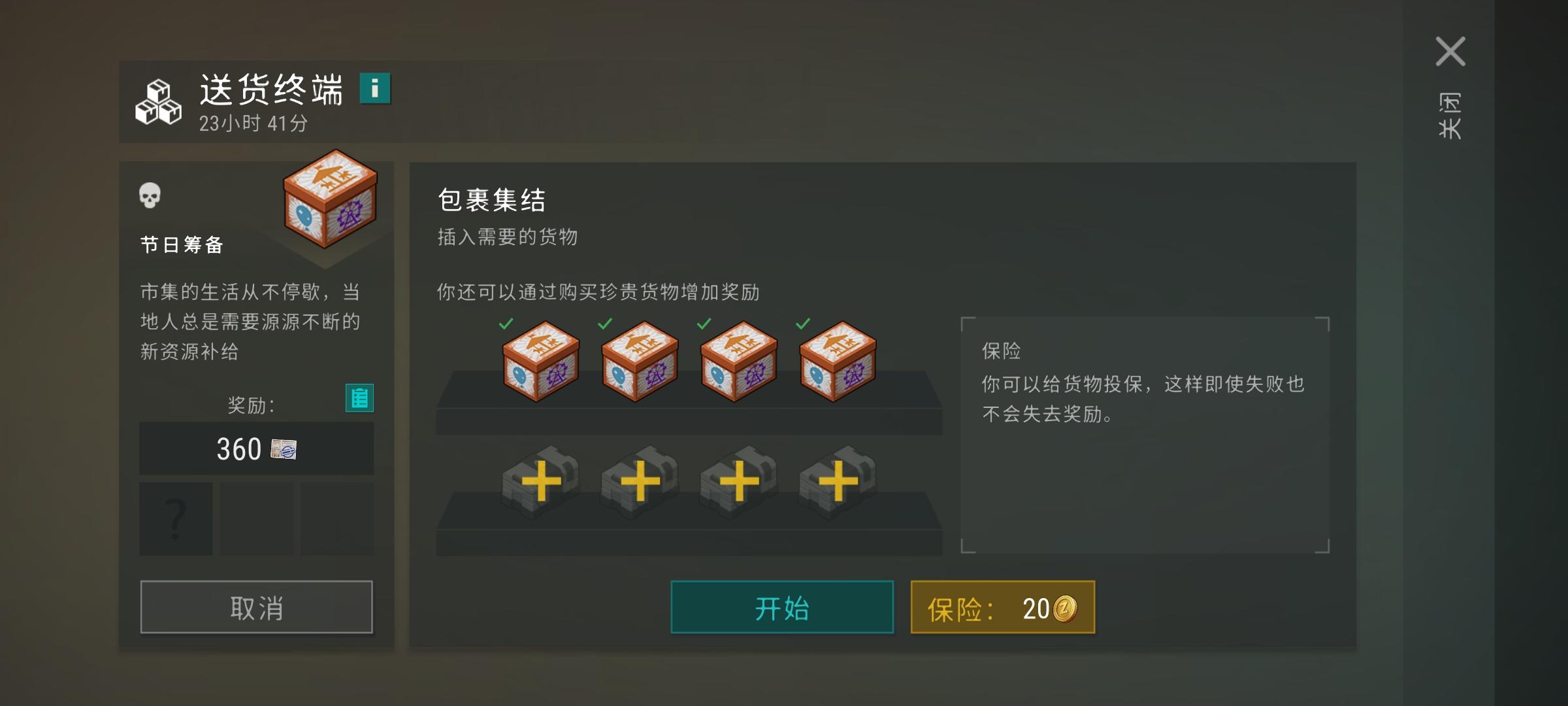Click the 开始 start button
Screen dimensions: 1568x706
tap(782, 607)
